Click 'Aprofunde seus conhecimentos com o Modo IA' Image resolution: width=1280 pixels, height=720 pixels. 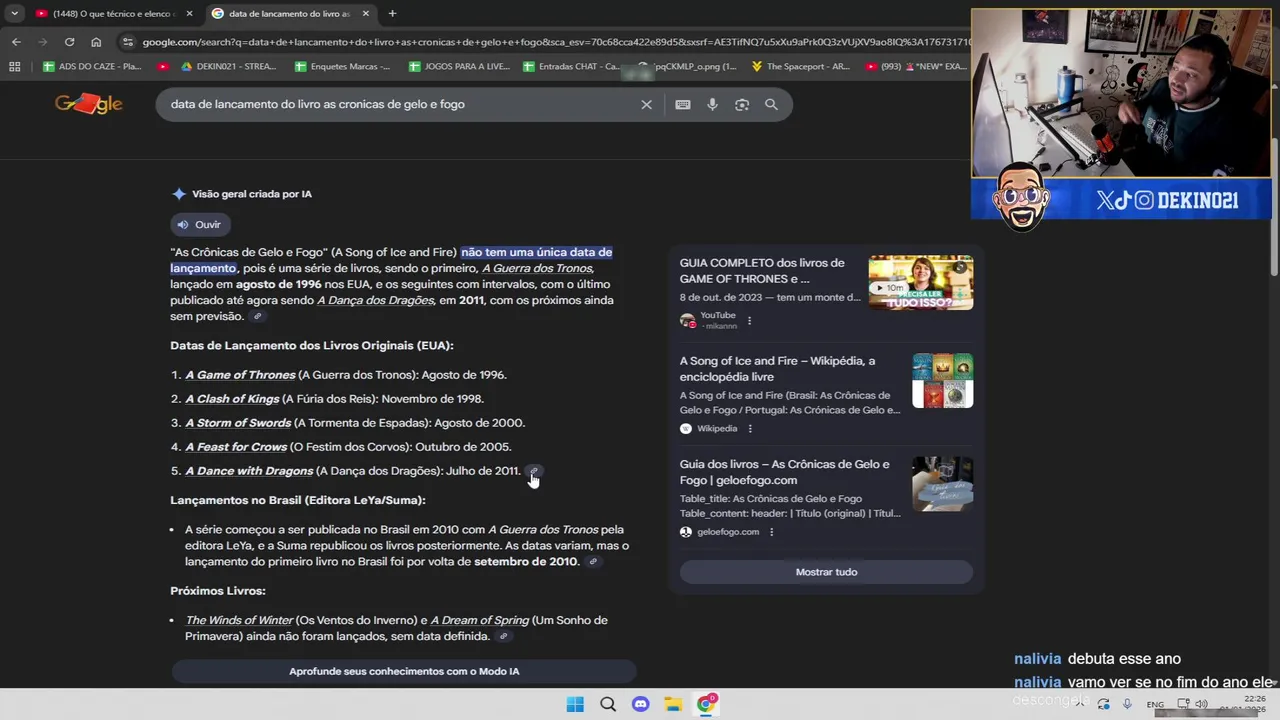click(x=404, y=671)
